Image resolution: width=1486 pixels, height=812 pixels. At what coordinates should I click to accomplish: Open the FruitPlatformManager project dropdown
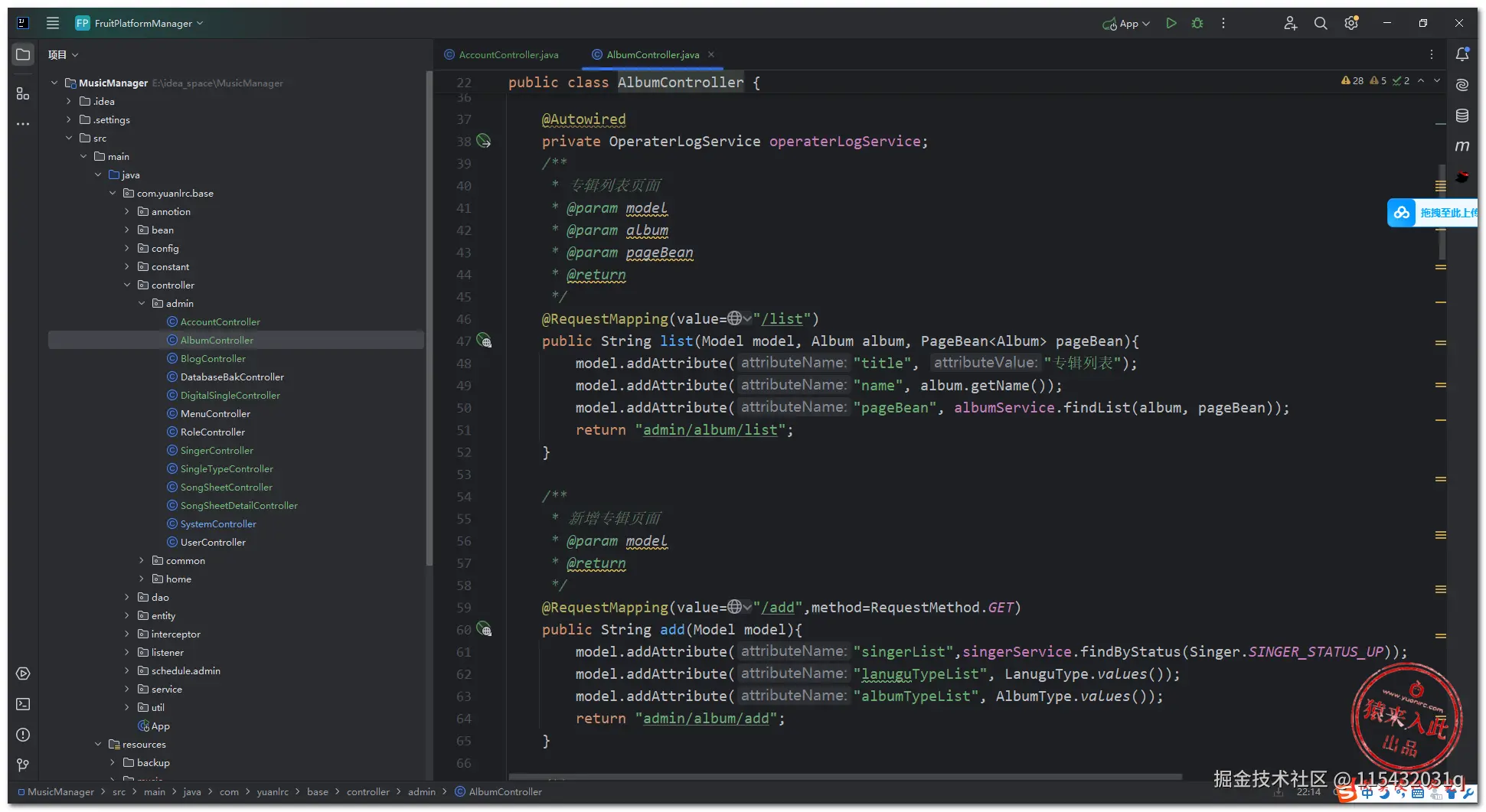(139, 23)
